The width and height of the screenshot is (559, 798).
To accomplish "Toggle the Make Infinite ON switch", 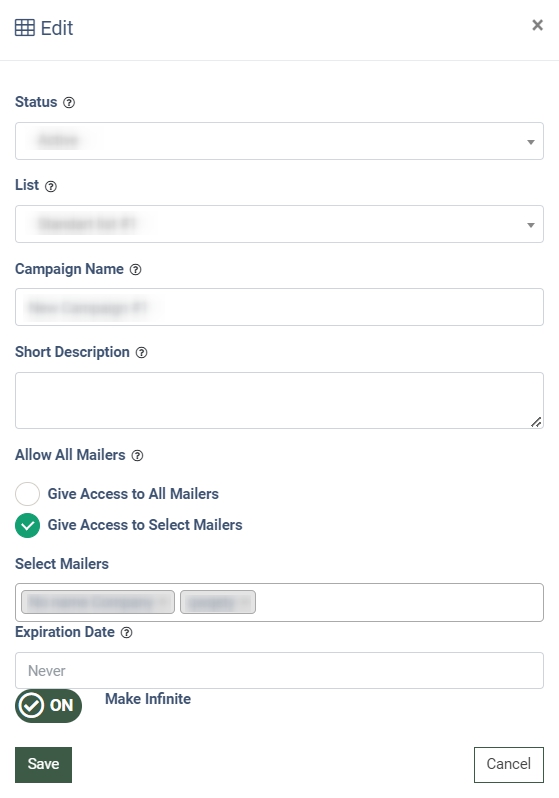I will (48, 706).
